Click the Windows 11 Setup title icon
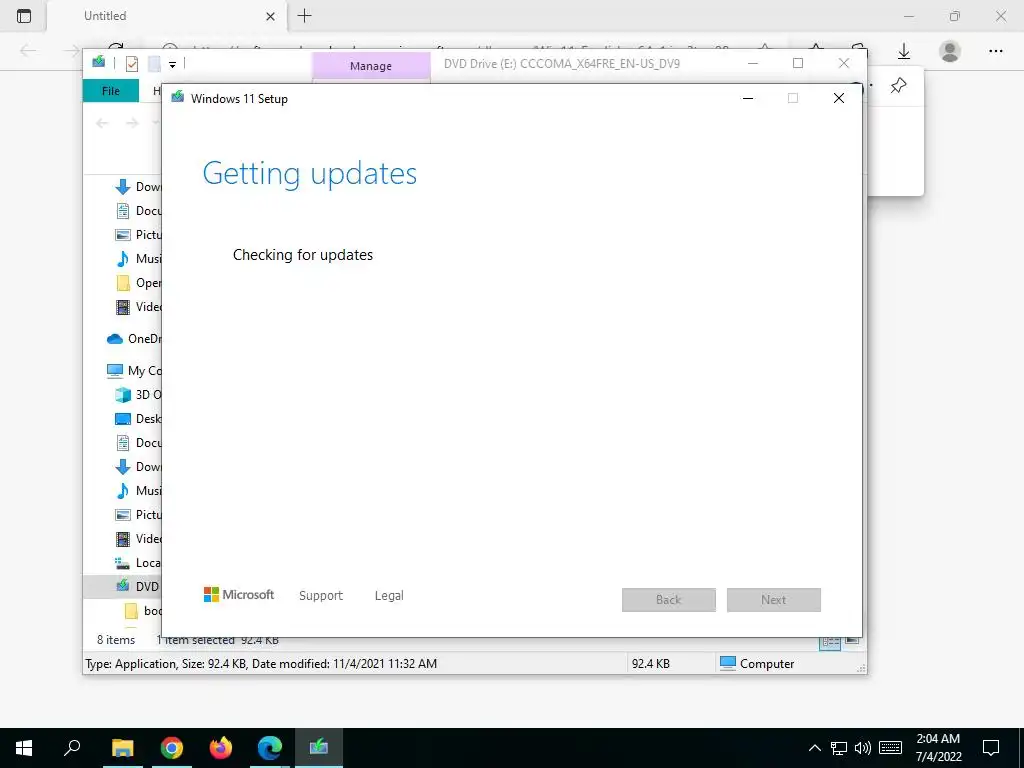This screenshot has width=1024, height=768. click(178, 98)
